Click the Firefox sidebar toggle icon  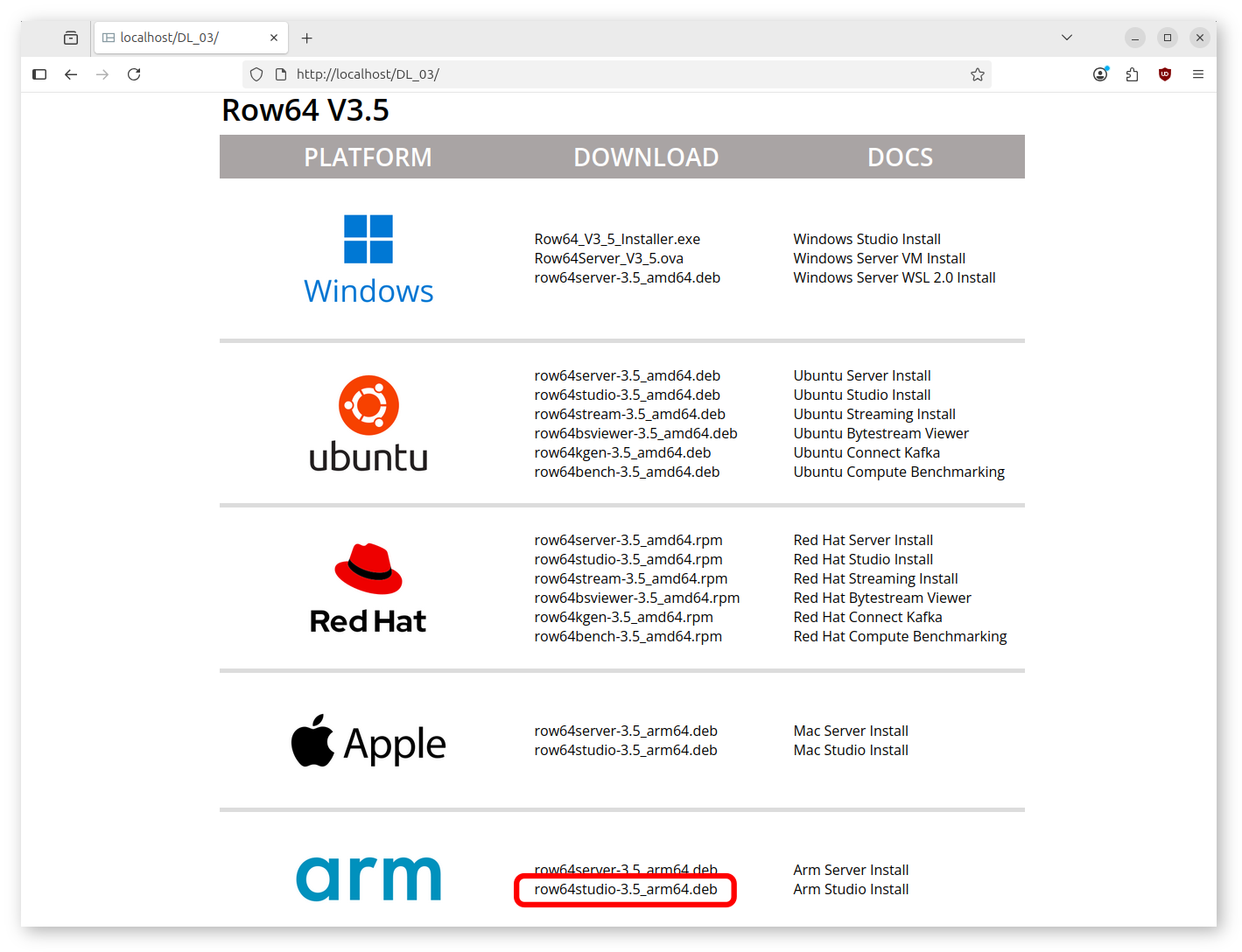pos(39,74)
